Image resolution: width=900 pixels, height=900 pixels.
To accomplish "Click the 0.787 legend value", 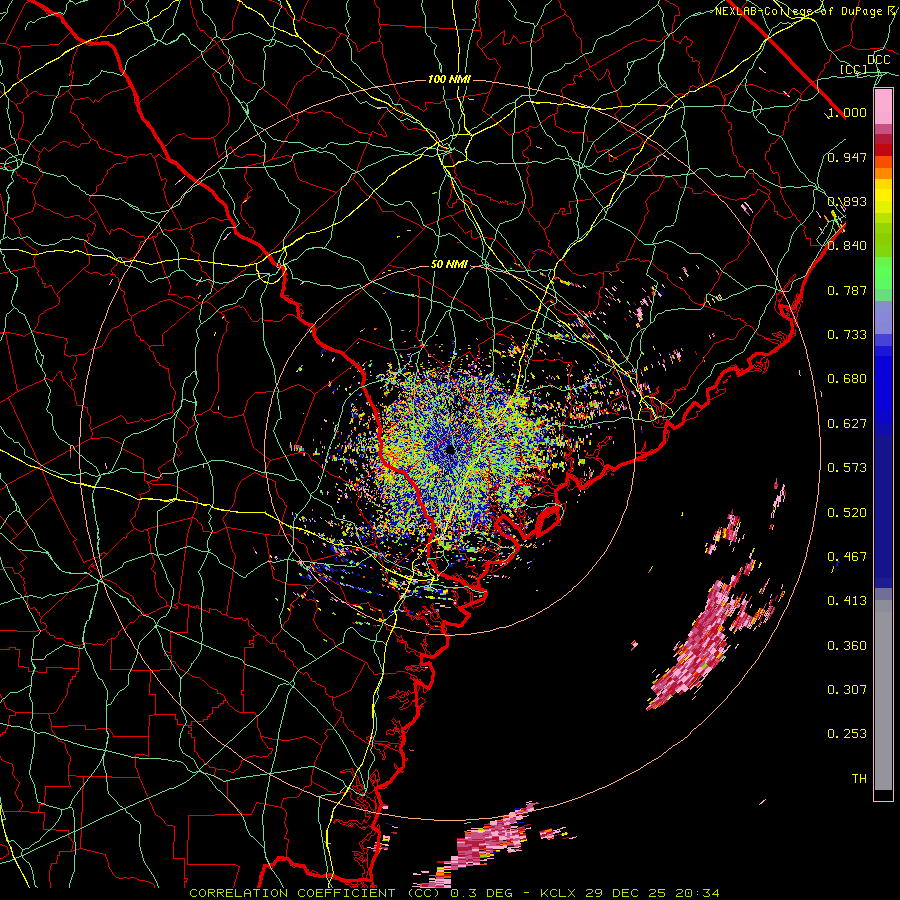I will (847, 290).
